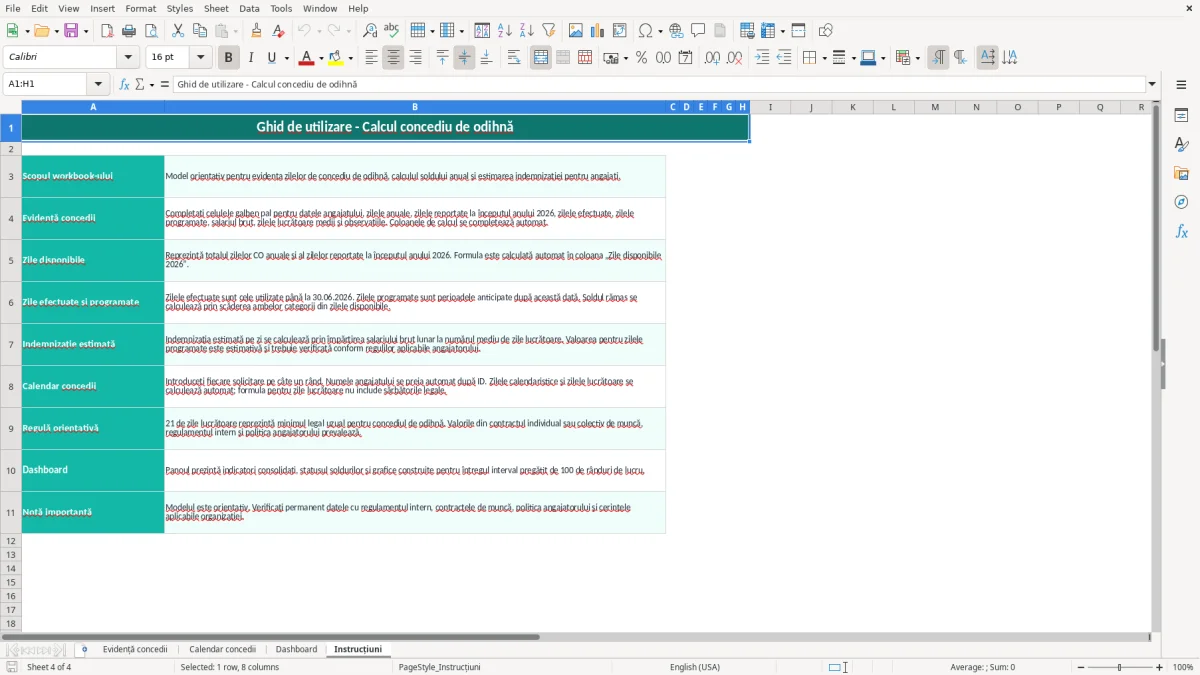Open the Format menu
Image resolution: width=1200 pixels, height=675 pixels.
coord(140,8)
